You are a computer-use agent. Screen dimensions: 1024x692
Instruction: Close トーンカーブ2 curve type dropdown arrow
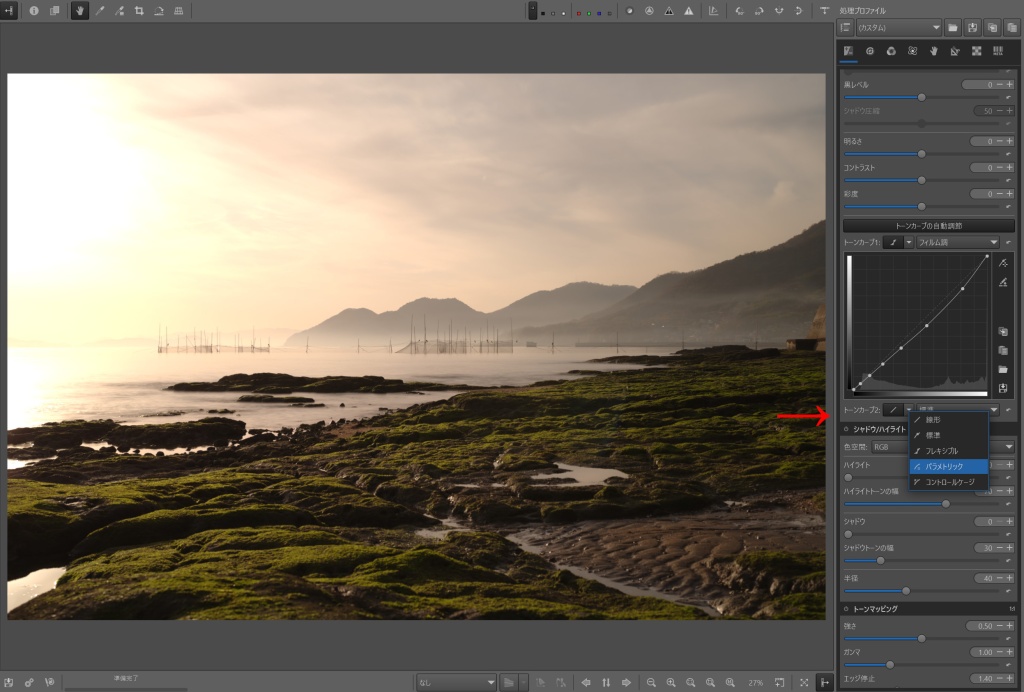pos(908,410)
